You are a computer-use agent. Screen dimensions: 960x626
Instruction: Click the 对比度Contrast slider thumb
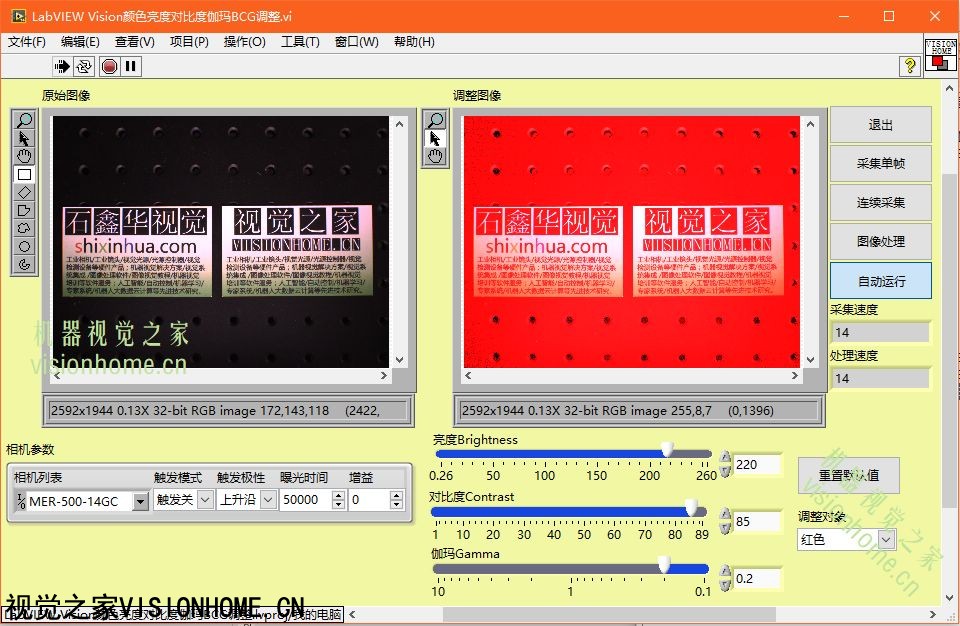tap(691, 507)
